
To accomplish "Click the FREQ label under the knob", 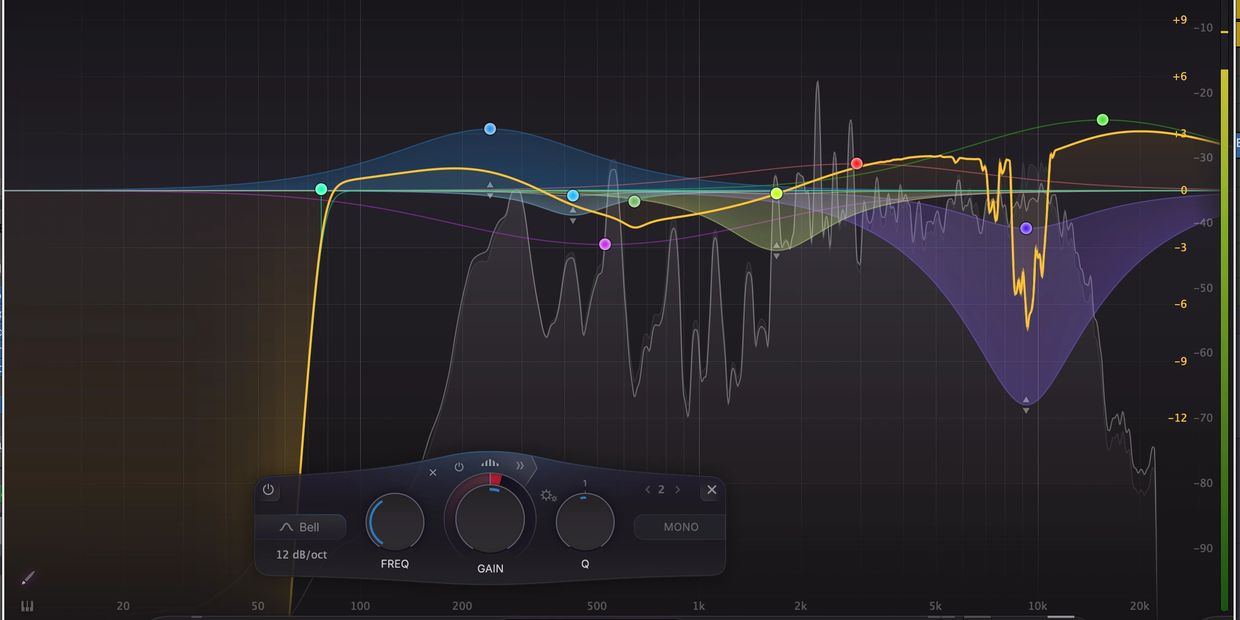I will (395, 564).
